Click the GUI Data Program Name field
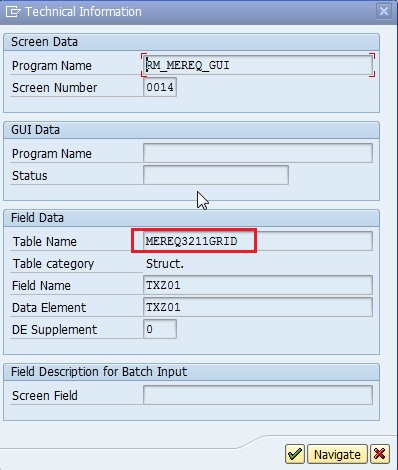 [258, 153]
